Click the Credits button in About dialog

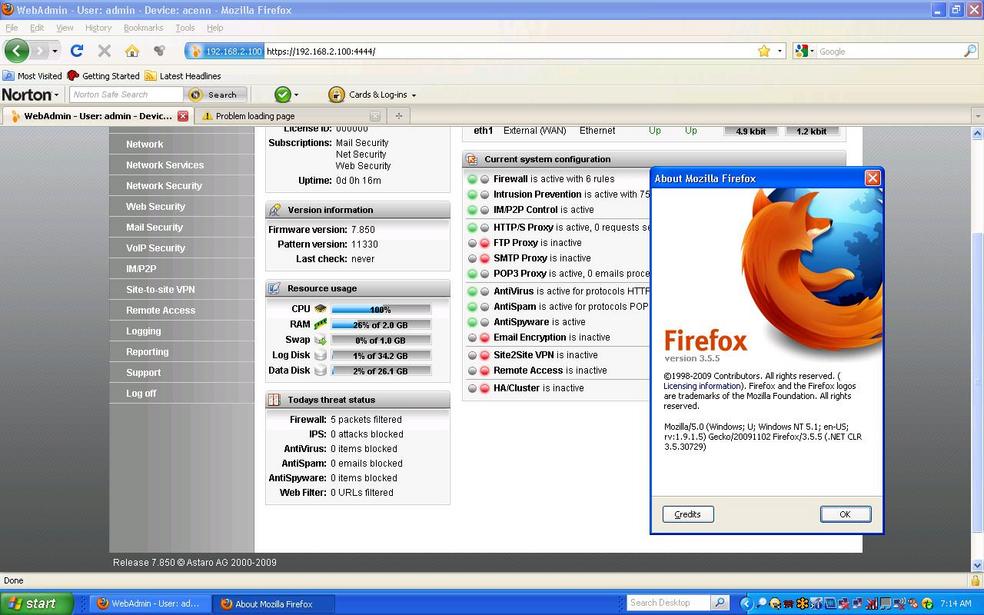(x=688, y=514)
